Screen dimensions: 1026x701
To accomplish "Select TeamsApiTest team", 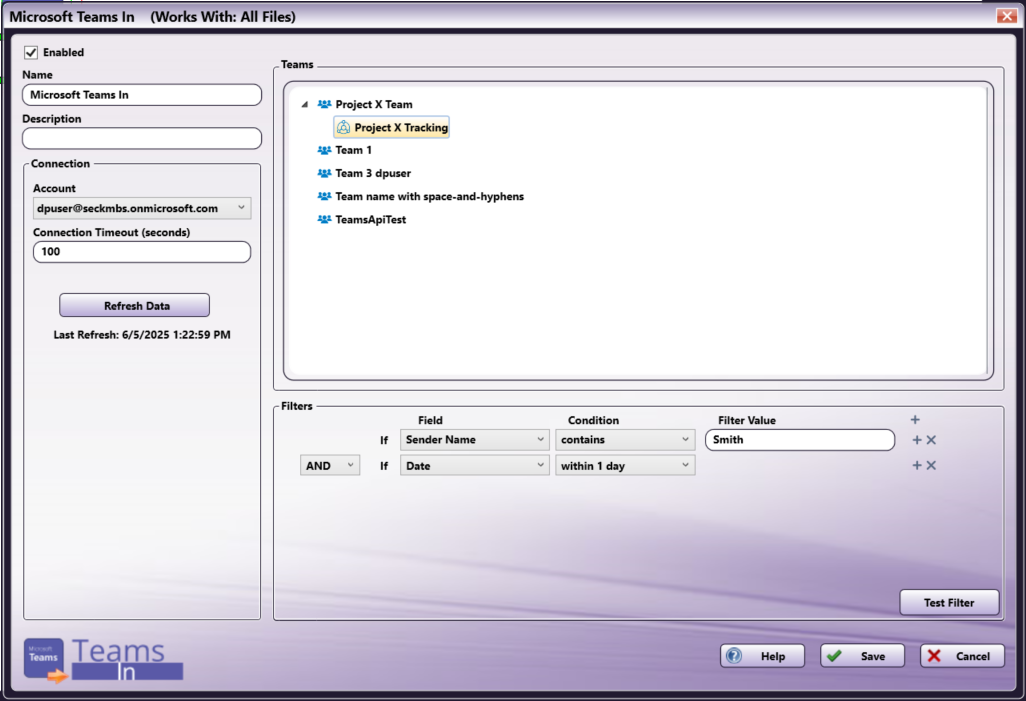I will click(x=370, y=220).
